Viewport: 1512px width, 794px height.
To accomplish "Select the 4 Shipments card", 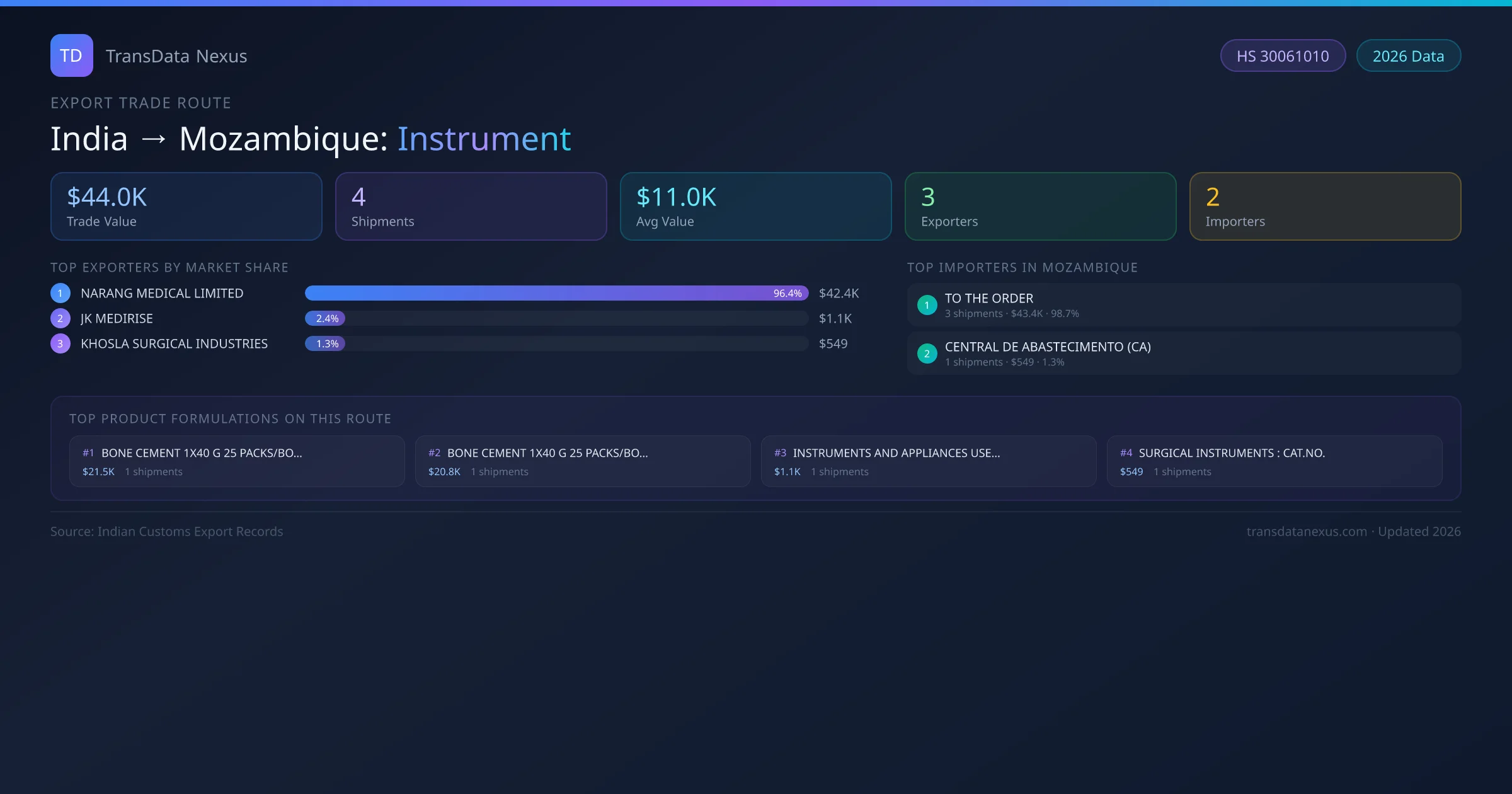I will click(471, 207).
